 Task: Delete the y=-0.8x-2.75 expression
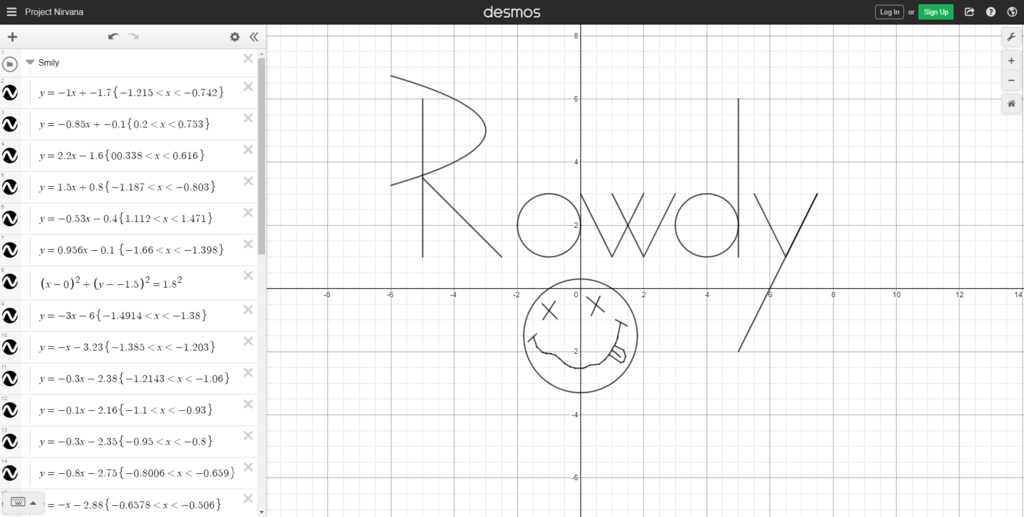[x=248, y=467]
